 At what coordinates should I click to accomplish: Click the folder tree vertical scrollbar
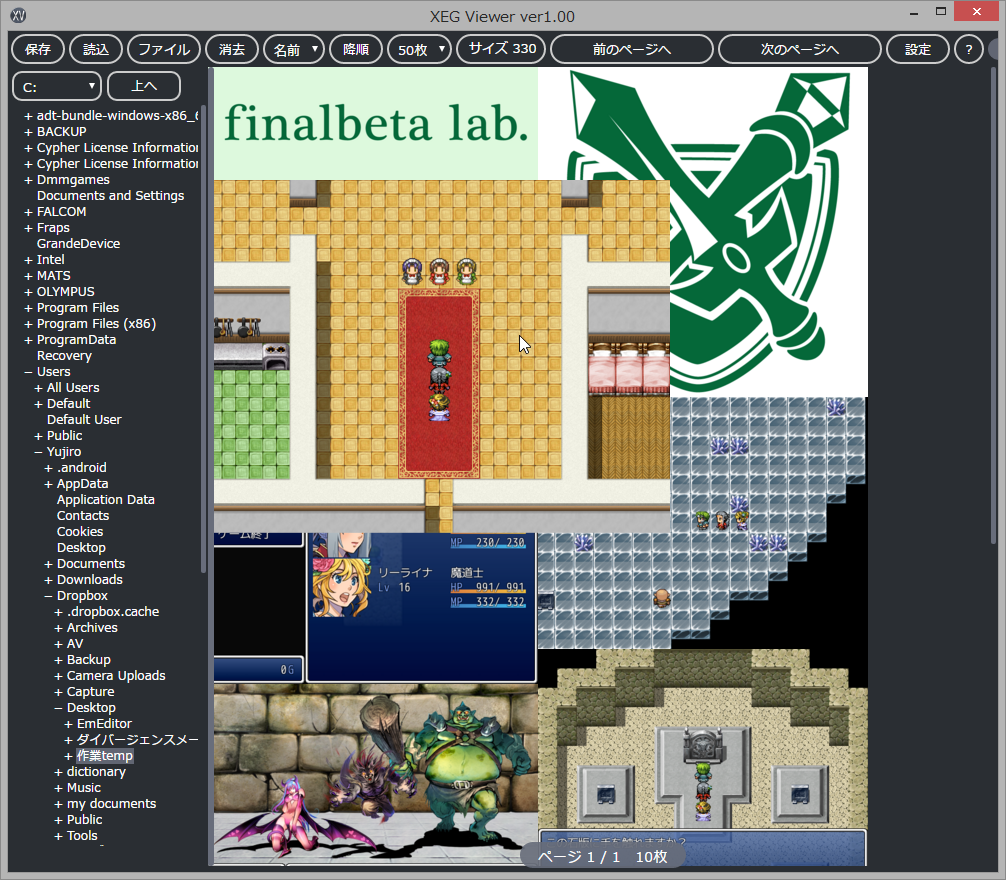203,340
